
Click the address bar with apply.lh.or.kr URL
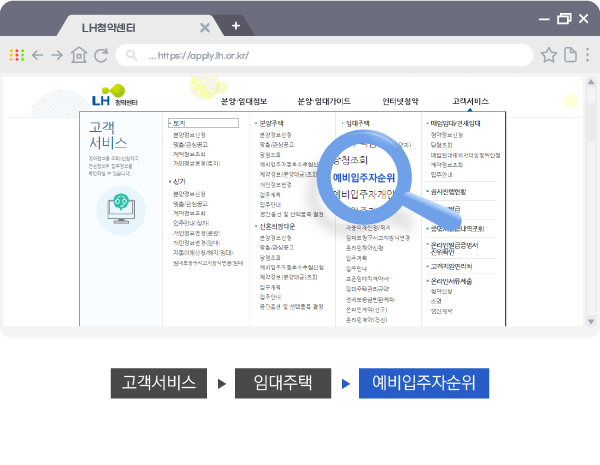[324, 55]
